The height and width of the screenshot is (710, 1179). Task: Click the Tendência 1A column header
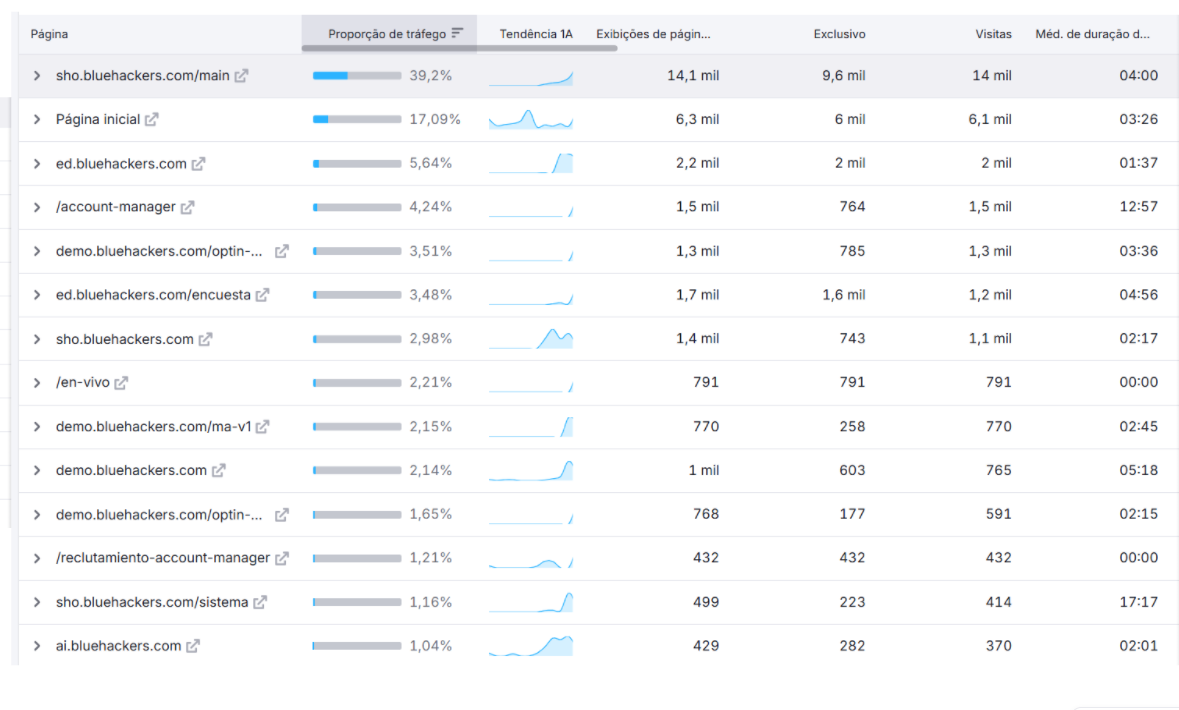click(x=536, y=34)
